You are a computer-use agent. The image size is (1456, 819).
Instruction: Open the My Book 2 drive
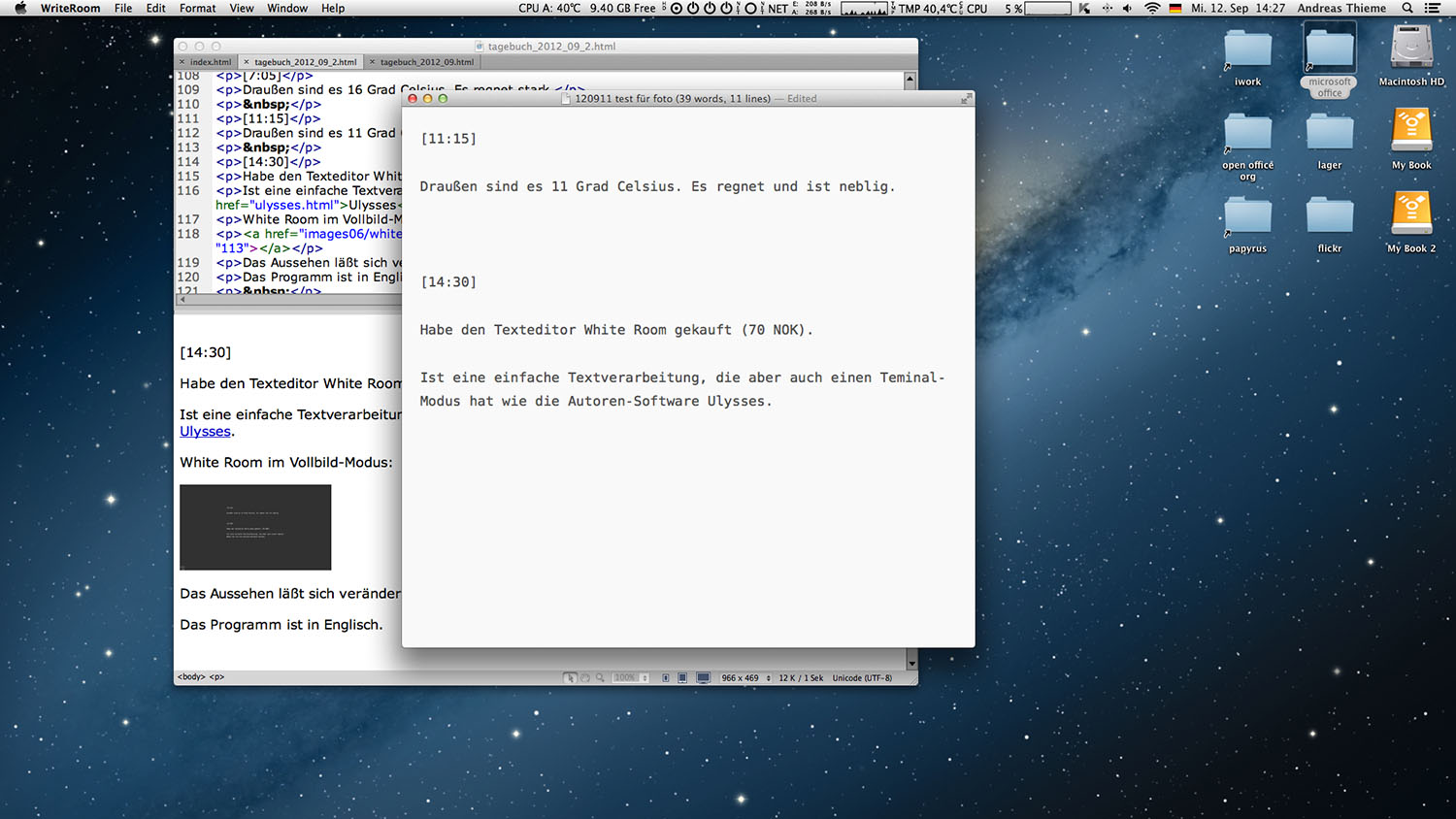tap(1411, 223)
